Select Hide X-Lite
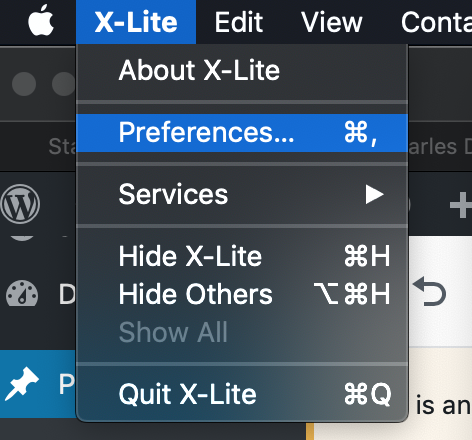 point(242,256)
